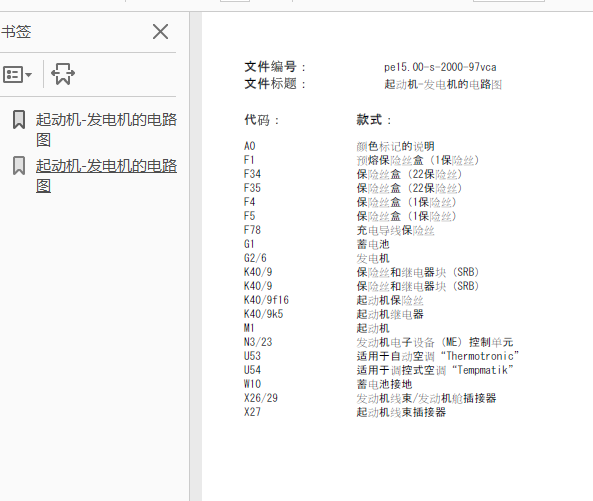This screenshot has height=501, width=593.
Task: Open first bookmark 起动机-发电机的电路图
Action: [x=106, y=129]
